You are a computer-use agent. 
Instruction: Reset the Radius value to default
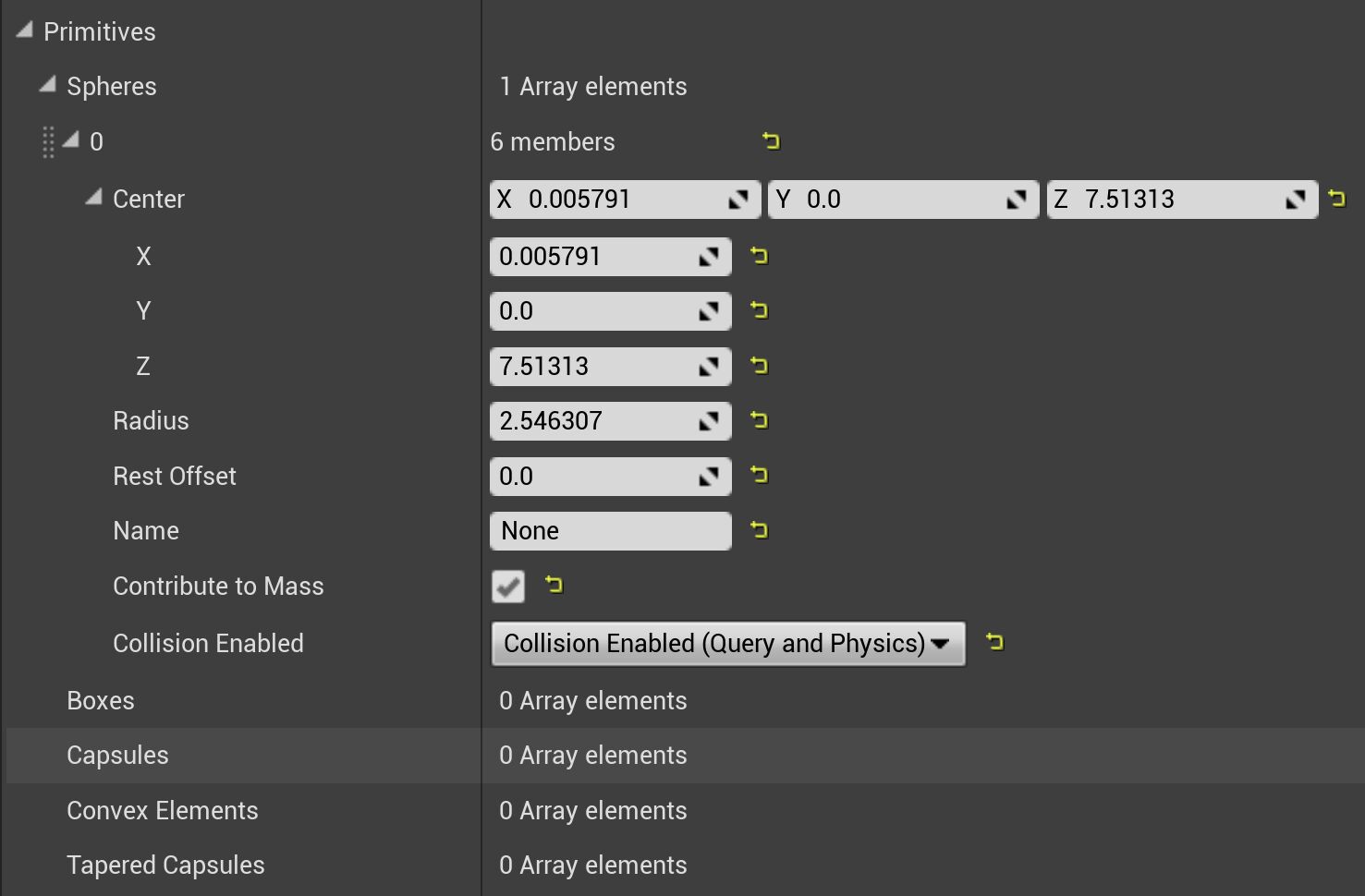[759, 420]
